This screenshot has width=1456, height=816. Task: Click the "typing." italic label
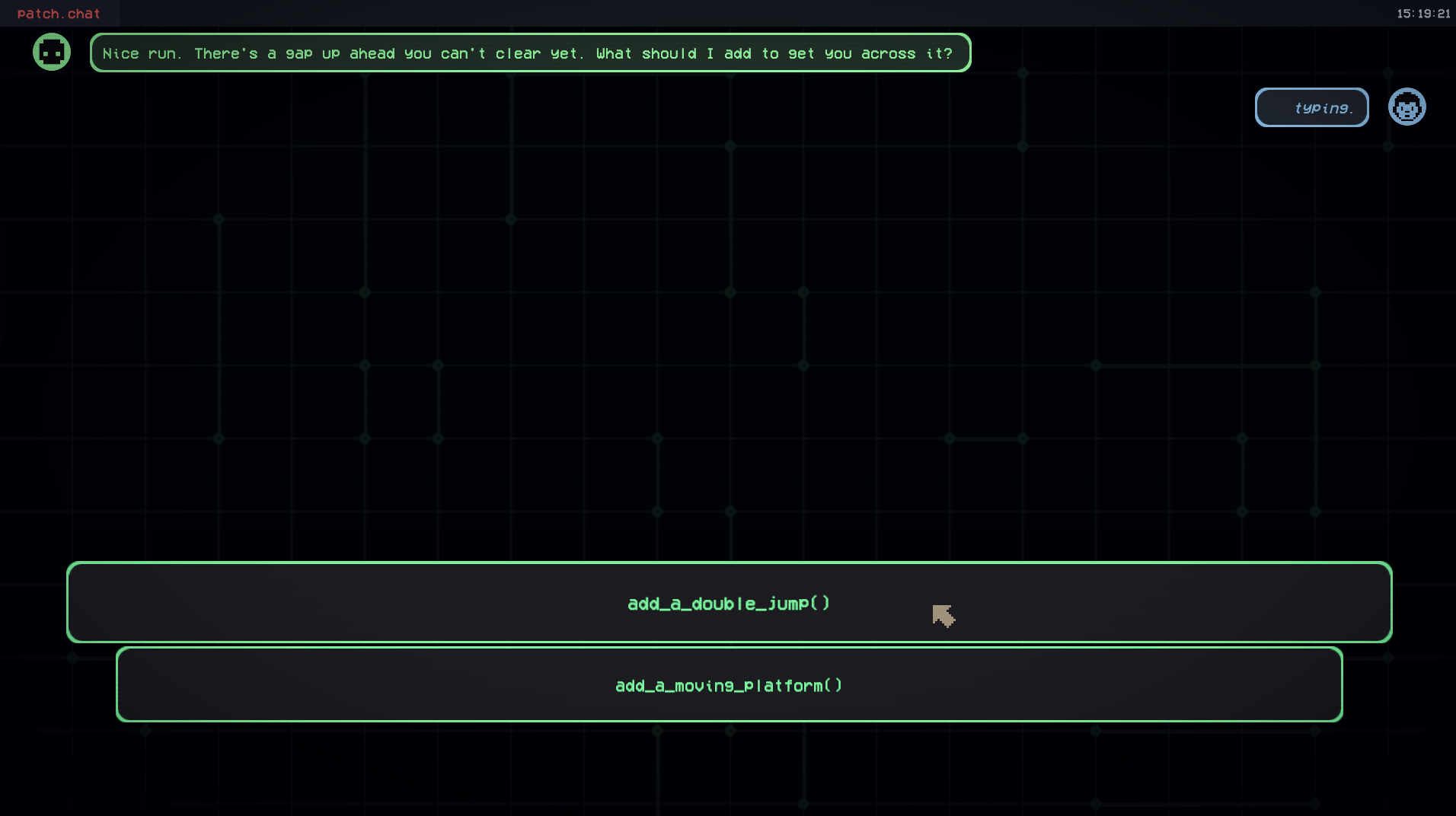coord(1323,108)
